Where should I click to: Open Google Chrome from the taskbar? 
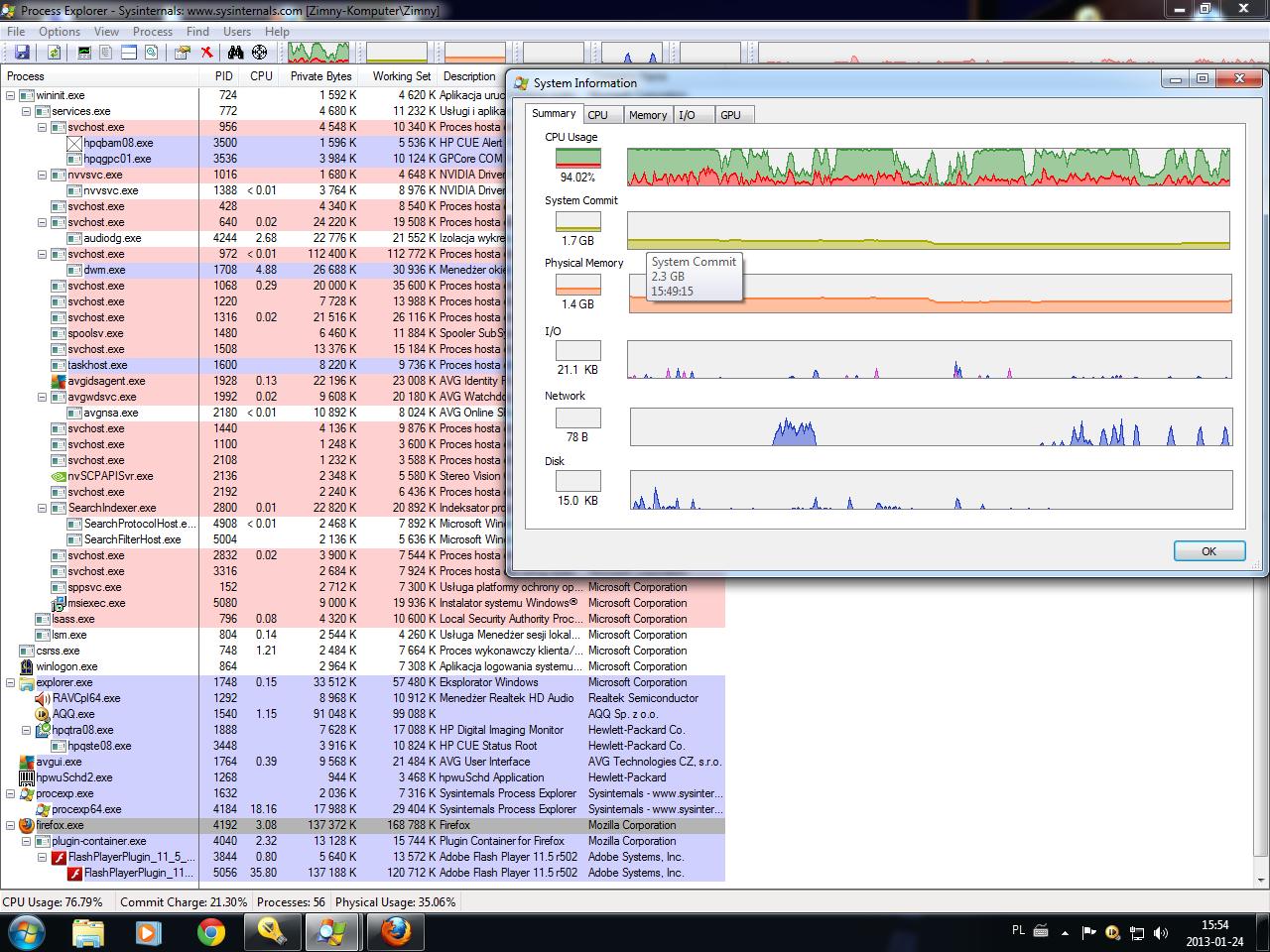(x=210, y=932)
